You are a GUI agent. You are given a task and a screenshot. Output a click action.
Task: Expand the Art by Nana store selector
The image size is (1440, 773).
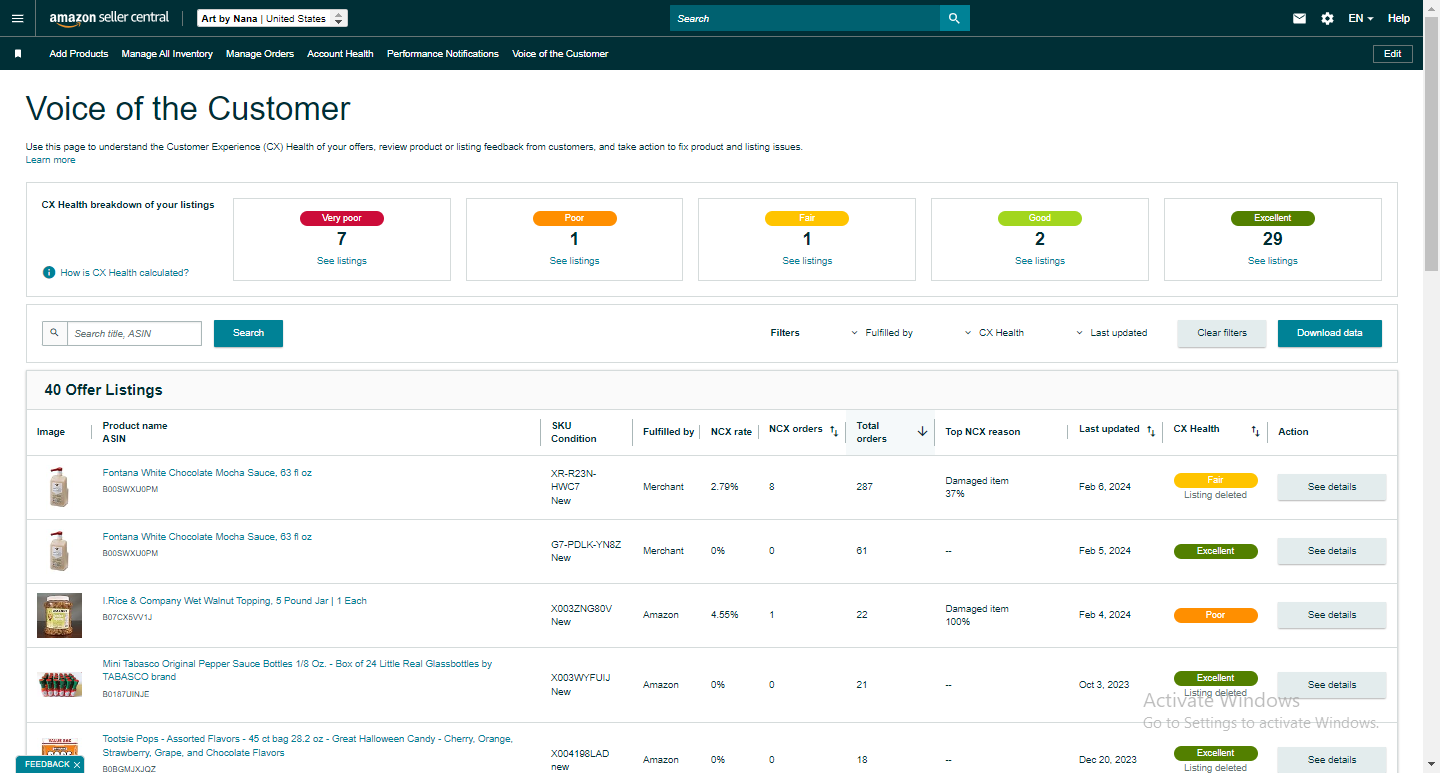(x=273, y=18)
